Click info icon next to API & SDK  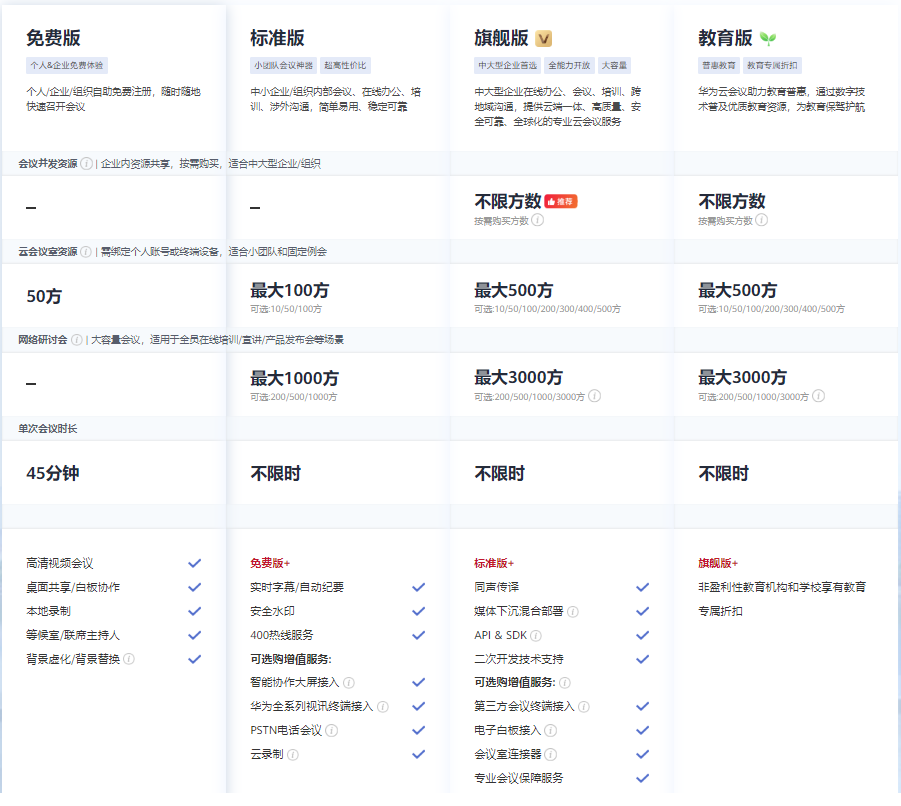[536, 635]
